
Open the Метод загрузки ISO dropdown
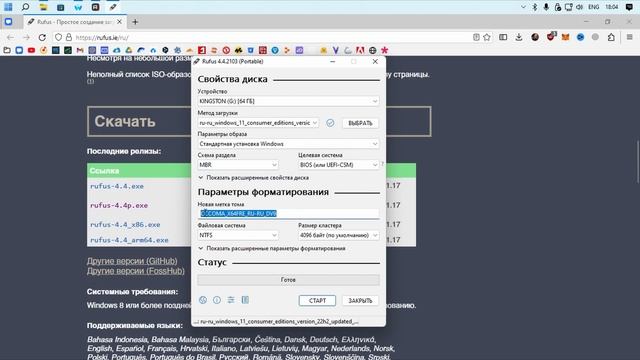[258, 122]
